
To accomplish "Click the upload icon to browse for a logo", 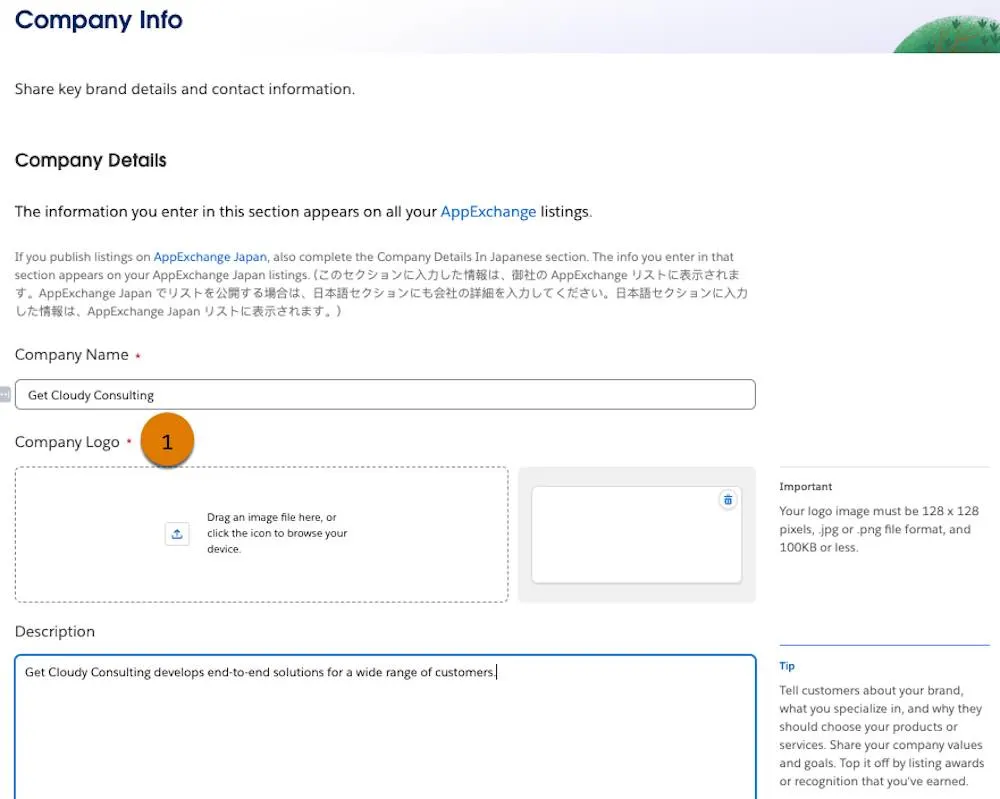I will click(177, 534).
